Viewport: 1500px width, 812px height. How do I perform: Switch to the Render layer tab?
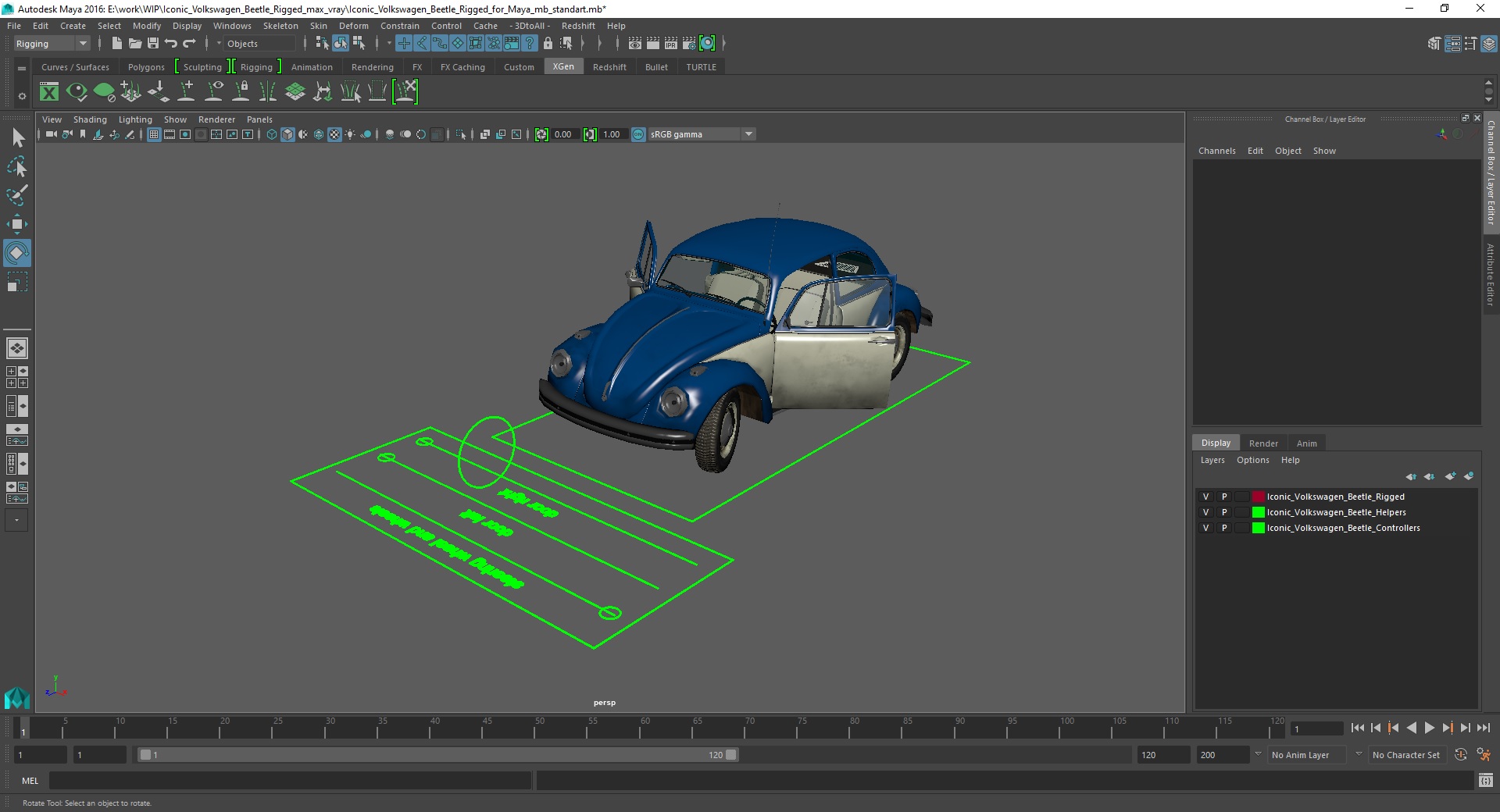pyautogui.click(x=1263, y=443)
